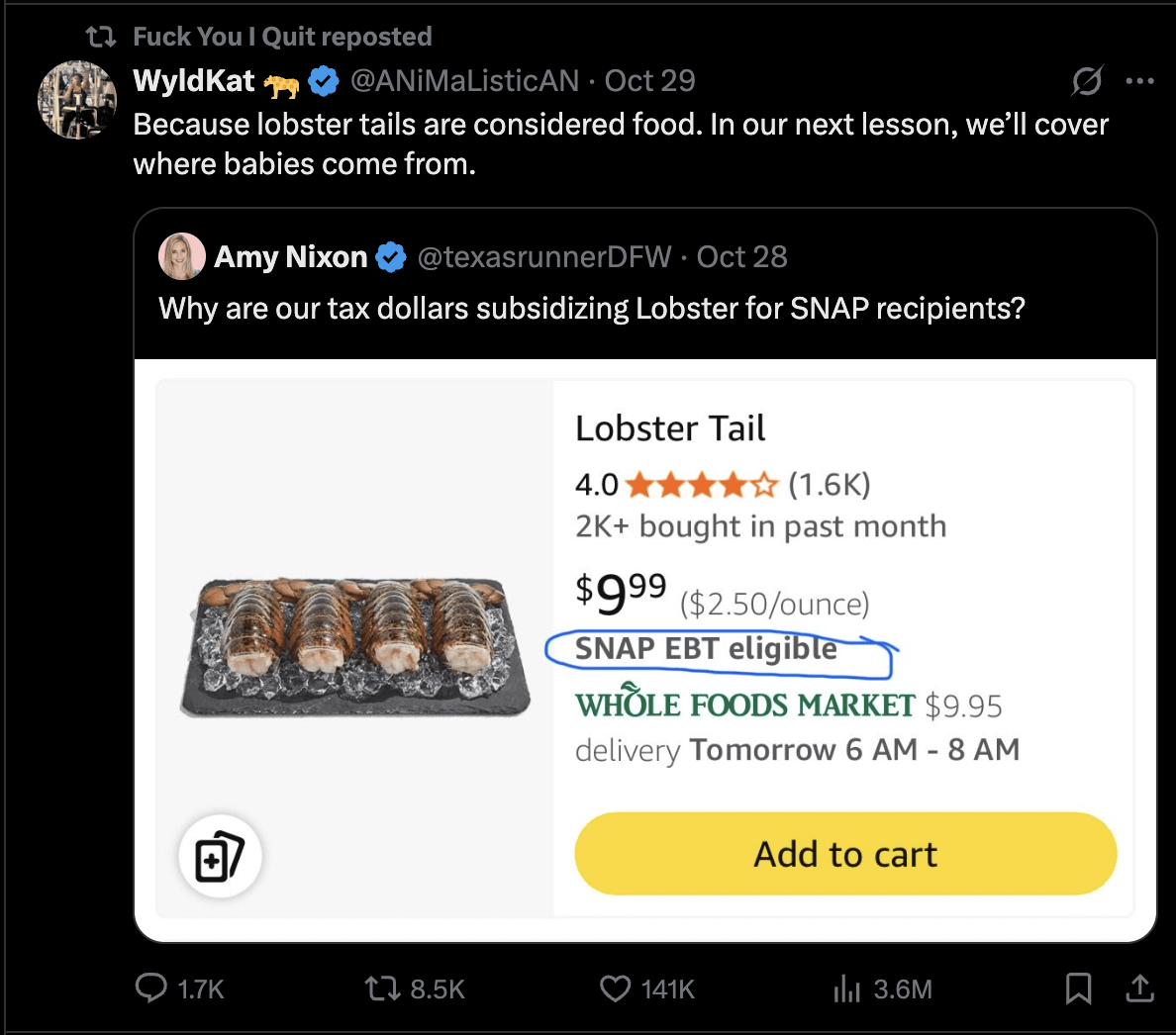1176x1035 pixels.
Task: Open the @texasrunnerDFW handle link
Action: click(544, 257)
